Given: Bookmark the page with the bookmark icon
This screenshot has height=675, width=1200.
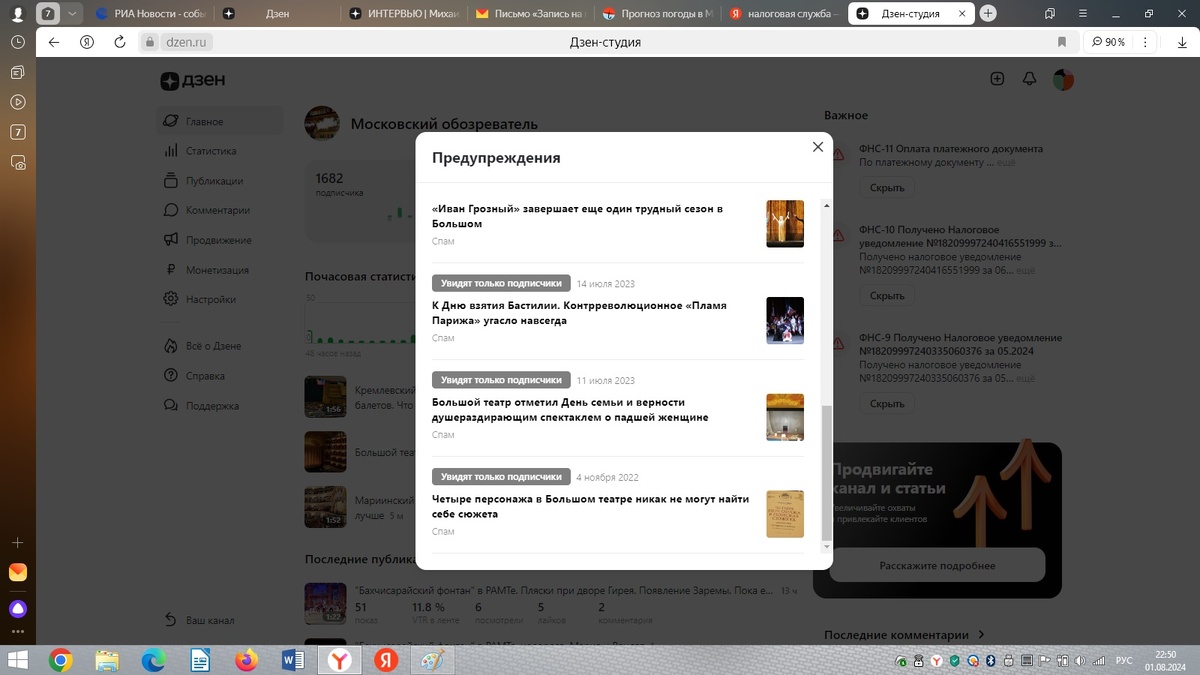Looking at the screenshot, I should point(1062,42).
